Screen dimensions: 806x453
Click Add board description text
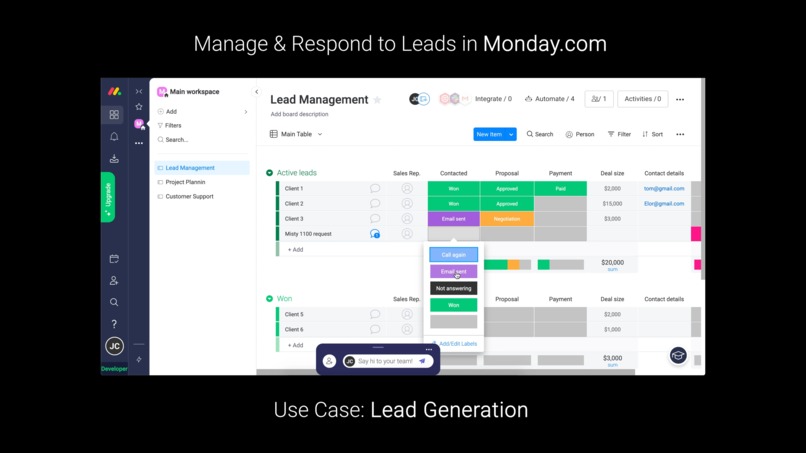coord(299,114)
